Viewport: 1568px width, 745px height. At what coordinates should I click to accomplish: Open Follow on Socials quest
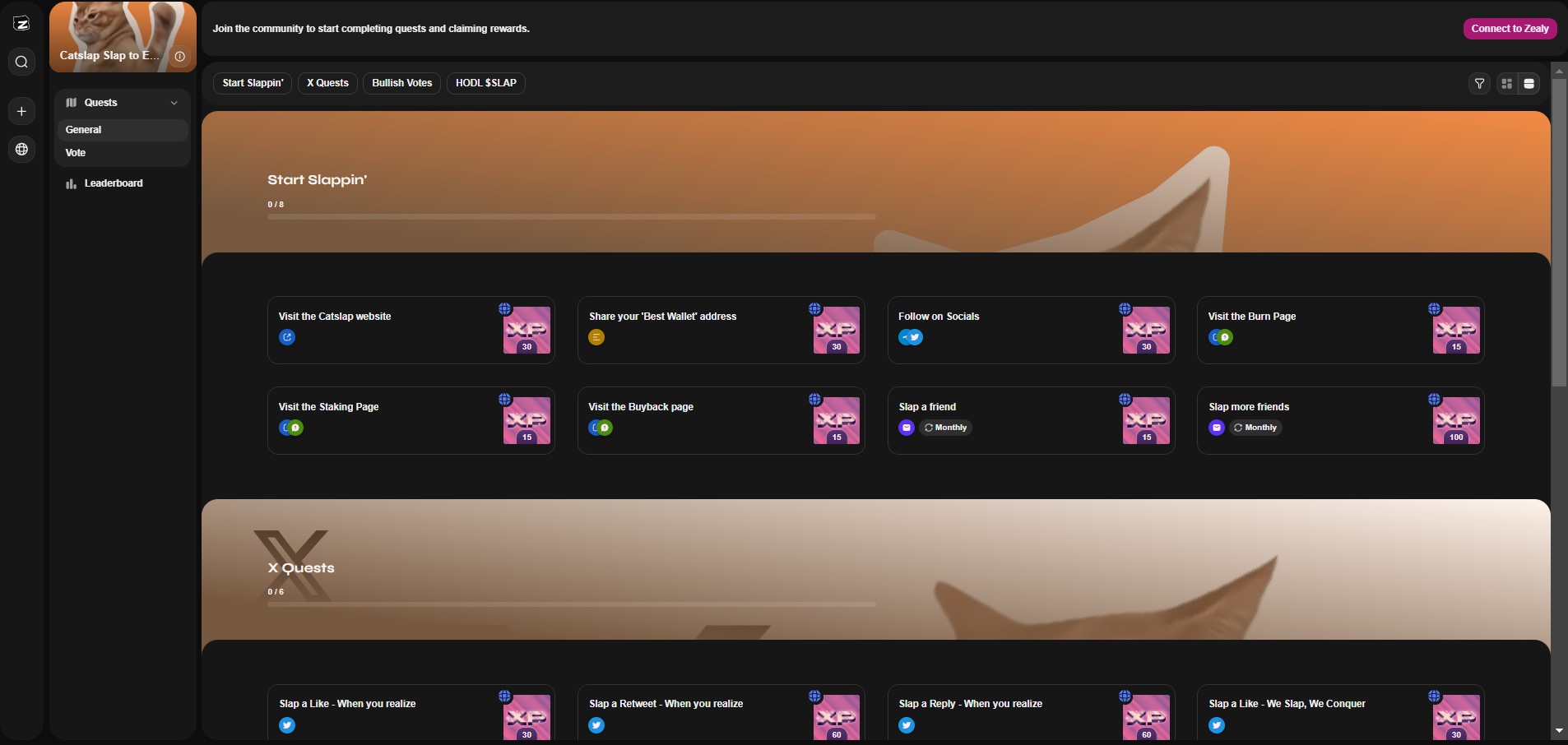click(x=1031, y=330)
